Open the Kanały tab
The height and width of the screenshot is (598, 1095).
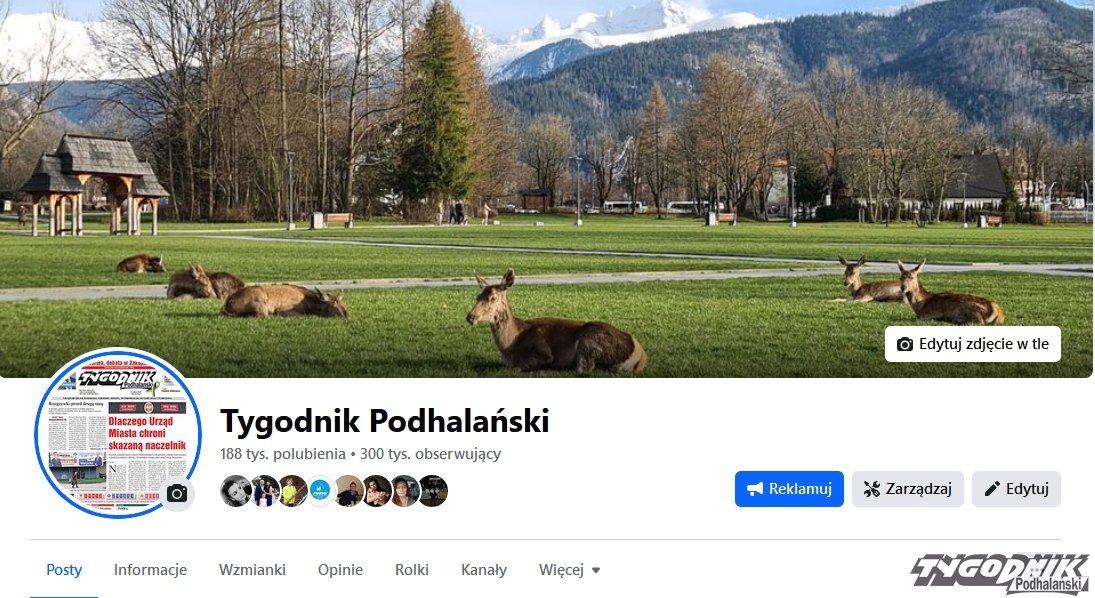[483, 570]
